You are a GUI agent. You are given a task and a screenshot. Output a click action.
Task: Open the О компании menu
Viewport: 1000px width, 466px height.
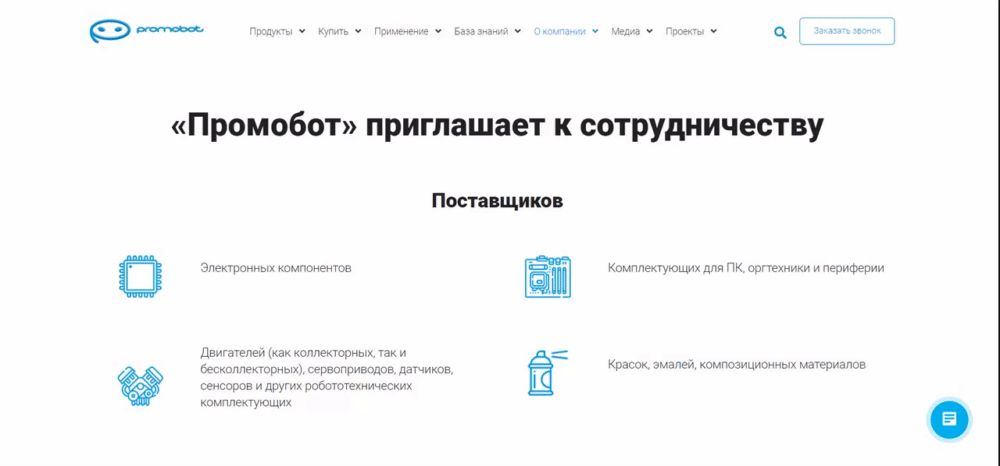559,31
